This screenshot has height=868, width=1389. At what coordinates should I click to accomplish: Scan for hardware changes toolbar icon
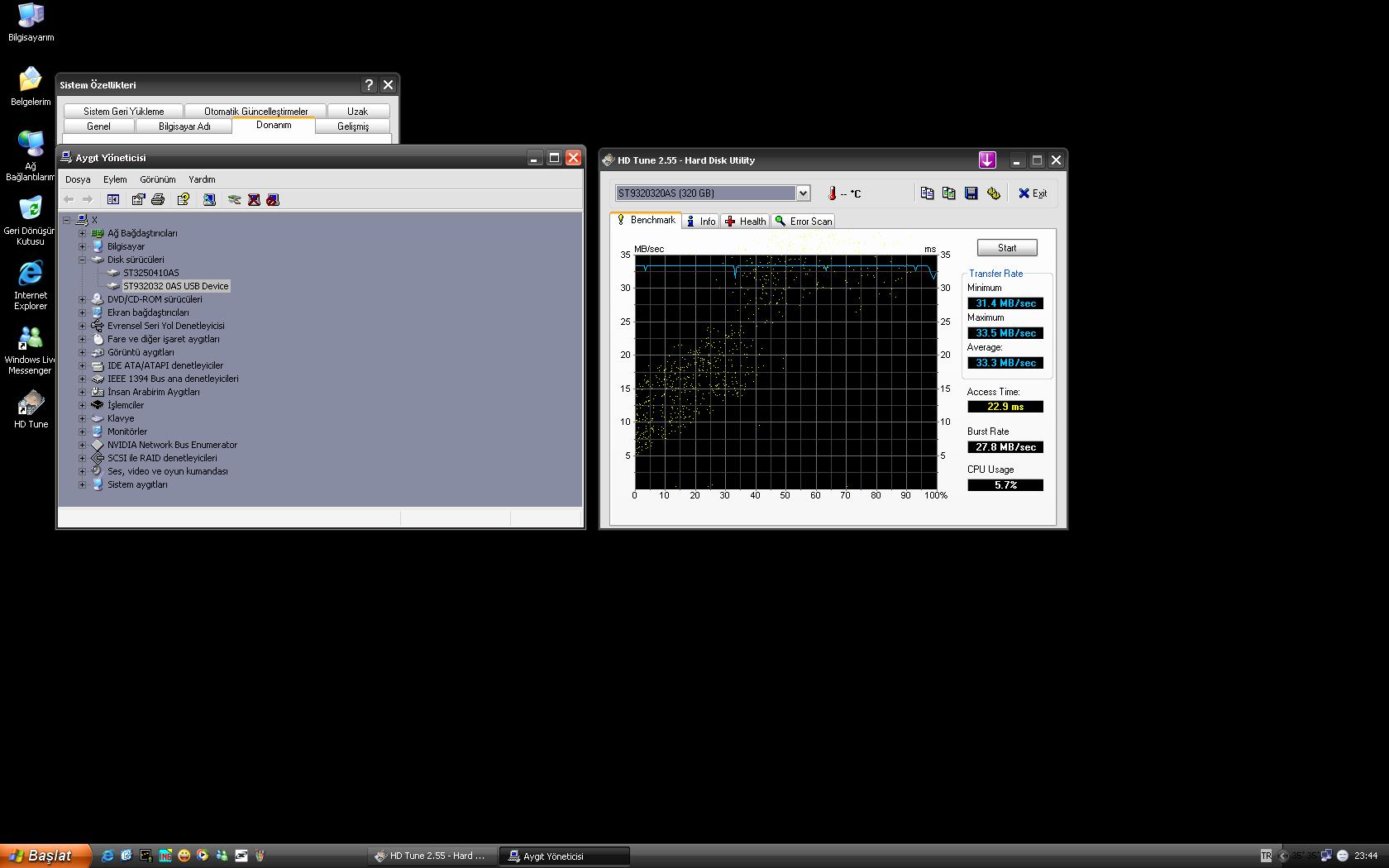pyautogui.click(x=209, y=199)
